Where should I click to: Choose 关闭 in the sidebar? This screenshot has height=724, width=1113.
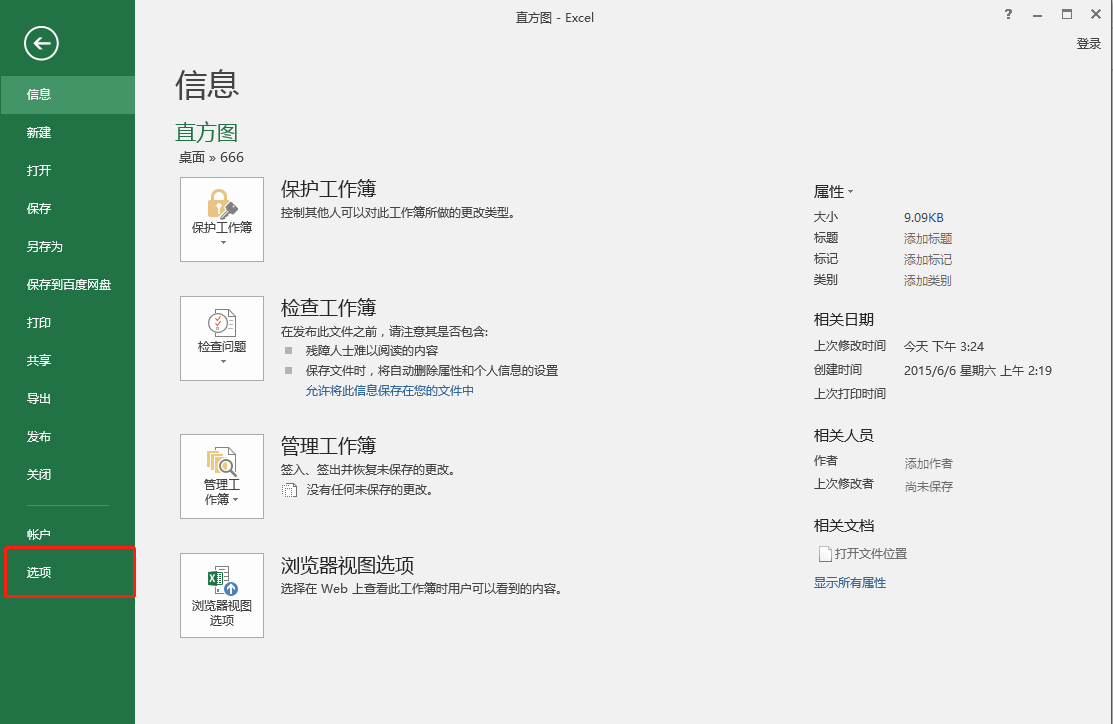(x=67, y=474)
